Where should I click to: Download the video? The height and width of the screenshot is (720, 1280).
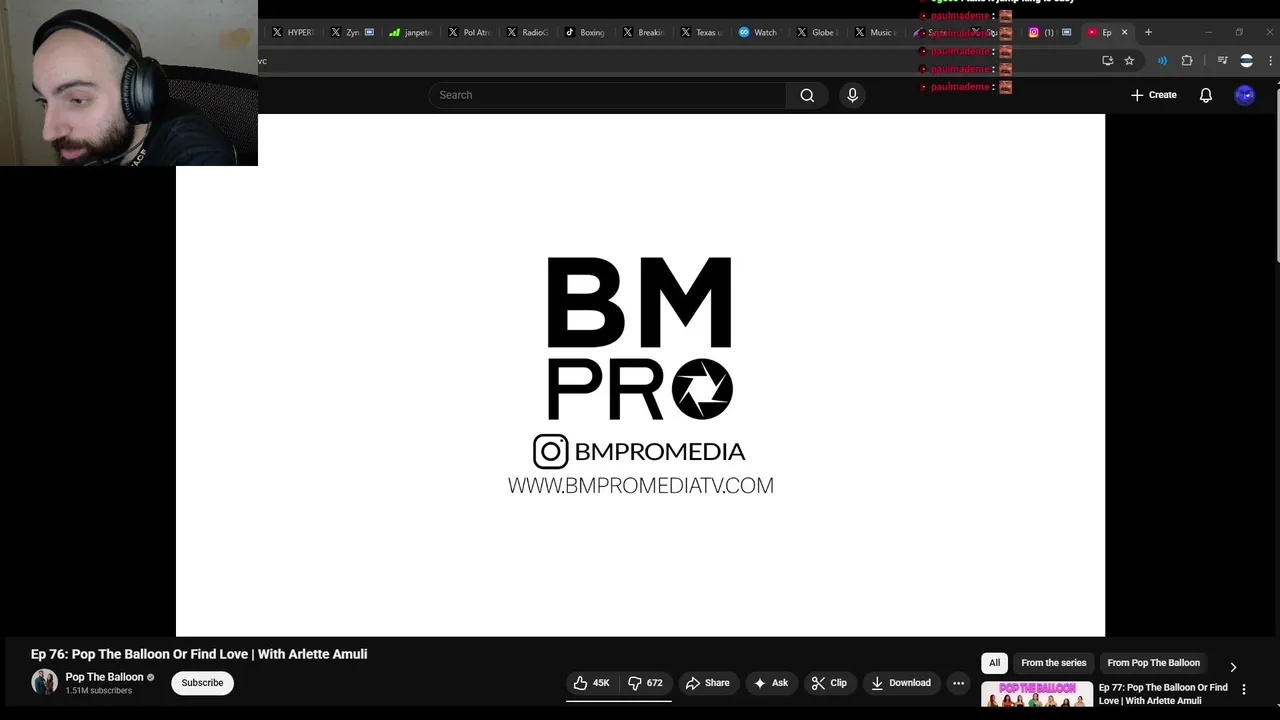(x=901, y=683)
